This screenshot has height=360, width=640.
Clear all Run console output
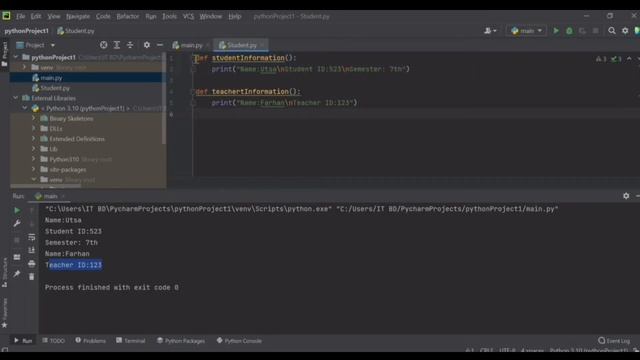tap(31, 276)
